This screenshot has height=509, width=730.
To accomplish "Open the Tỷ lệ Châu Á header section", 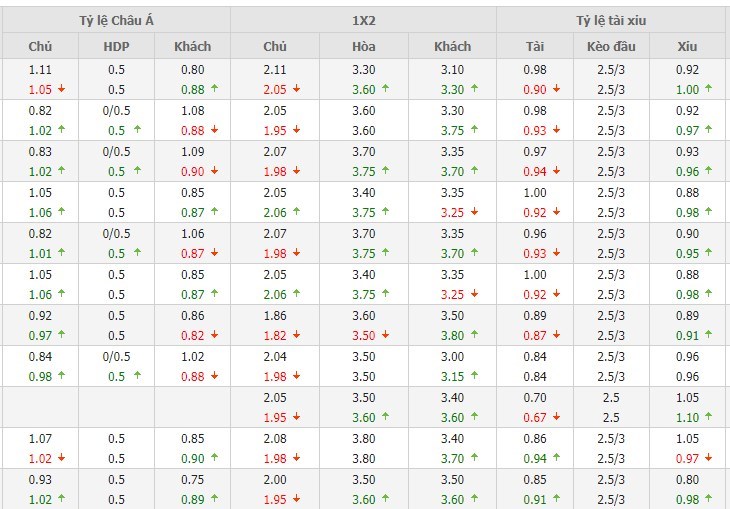I will (x=116, y=20).
